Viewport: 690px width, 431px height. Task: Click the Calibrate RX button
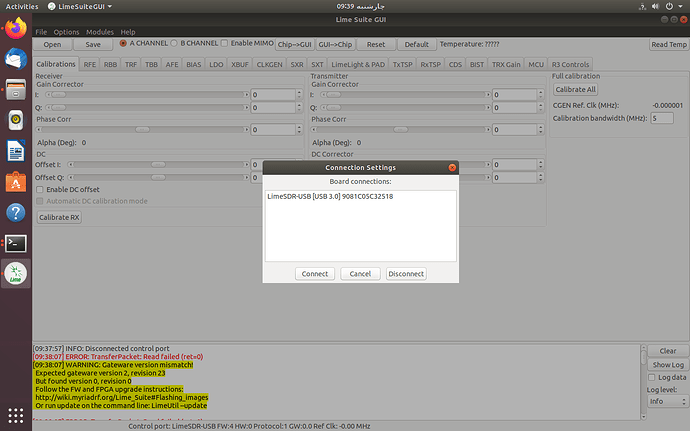click(x=59, y=217)
